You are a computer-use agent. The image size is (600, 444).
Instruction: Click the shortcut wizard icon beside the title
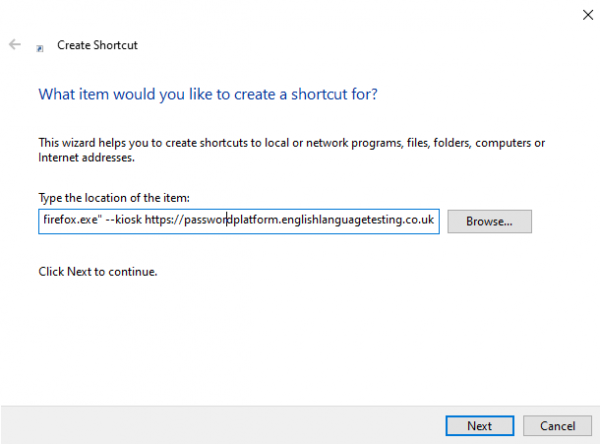(x=40, y=48)
